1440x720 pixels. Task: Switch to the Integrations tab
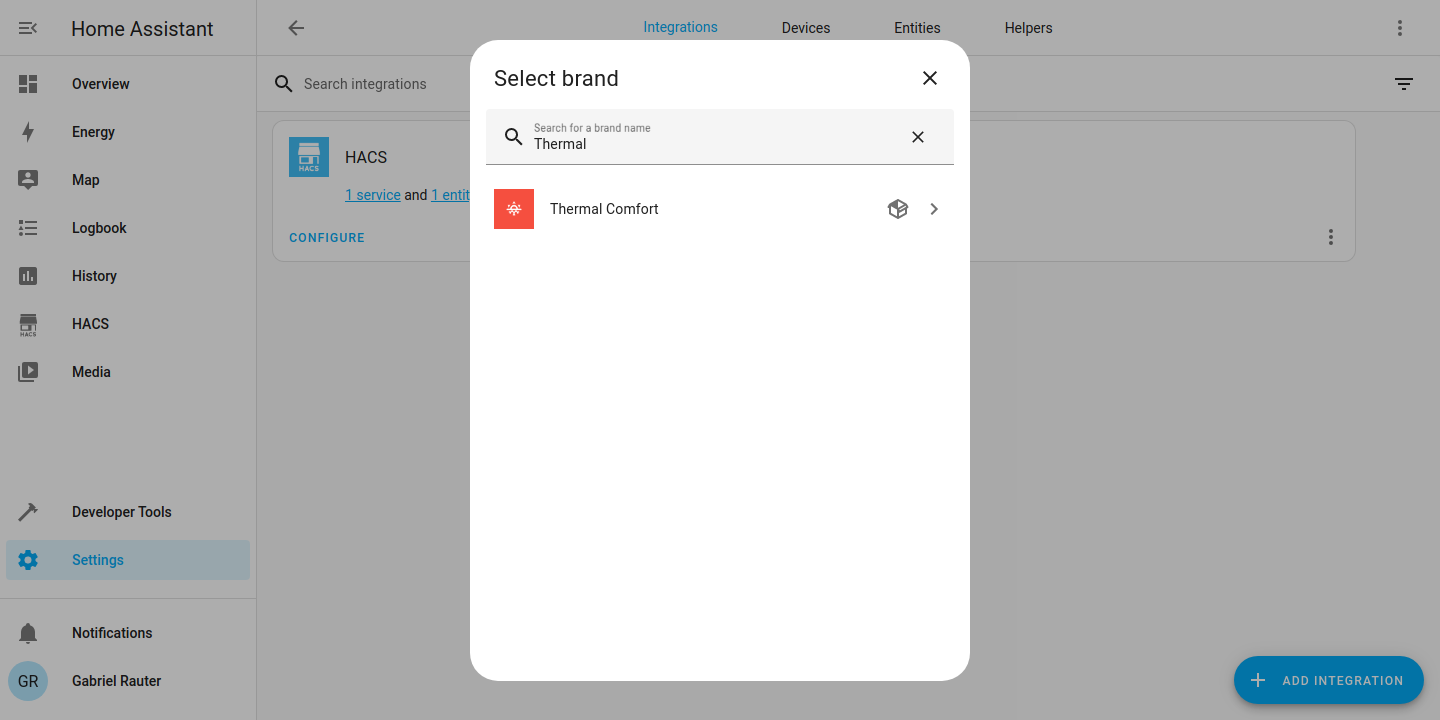click(x=680, y=27)
